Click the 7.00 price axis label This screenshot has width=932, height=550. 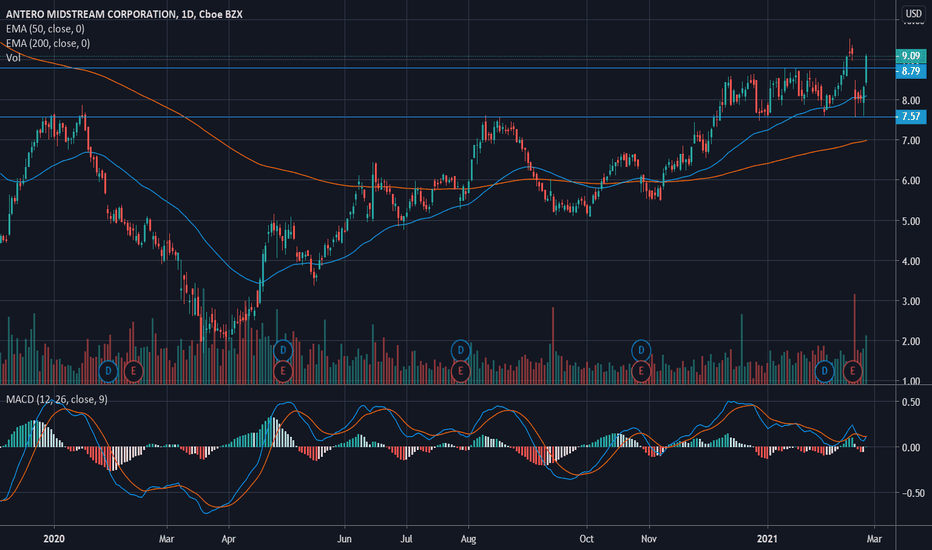(x=911, y=140)
